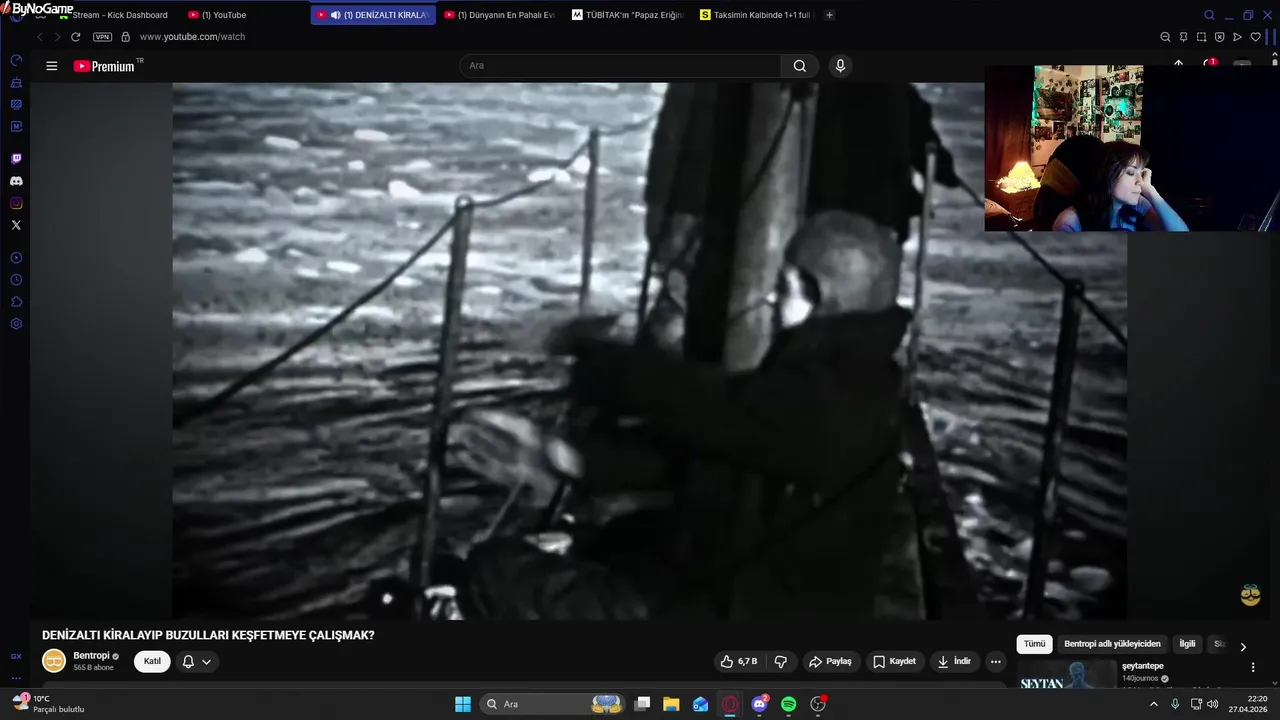Open the pinboard pin icon
Screen dimensions: 1280x720
click(x=1183, y=37)
